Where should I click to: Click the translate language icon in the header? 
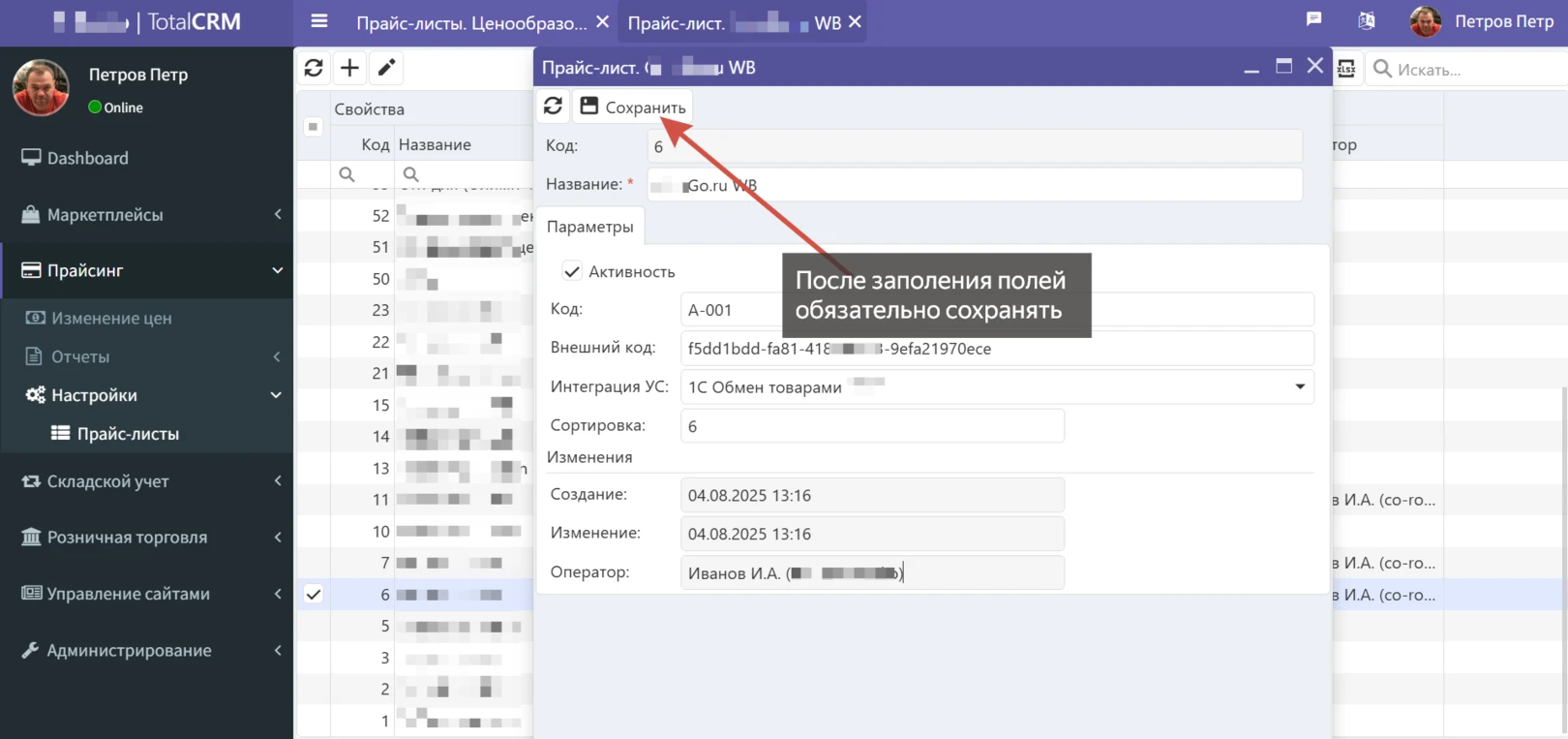click(1366, 20)
